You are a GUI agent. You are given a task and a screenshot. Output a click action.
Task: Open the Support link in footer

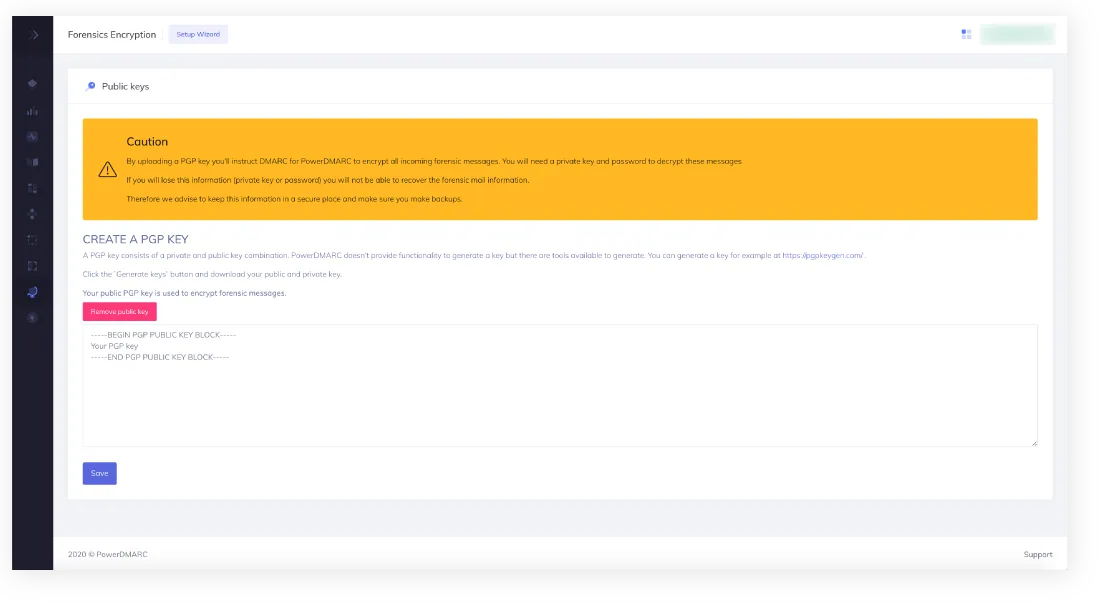click(x=1038, y=554)
